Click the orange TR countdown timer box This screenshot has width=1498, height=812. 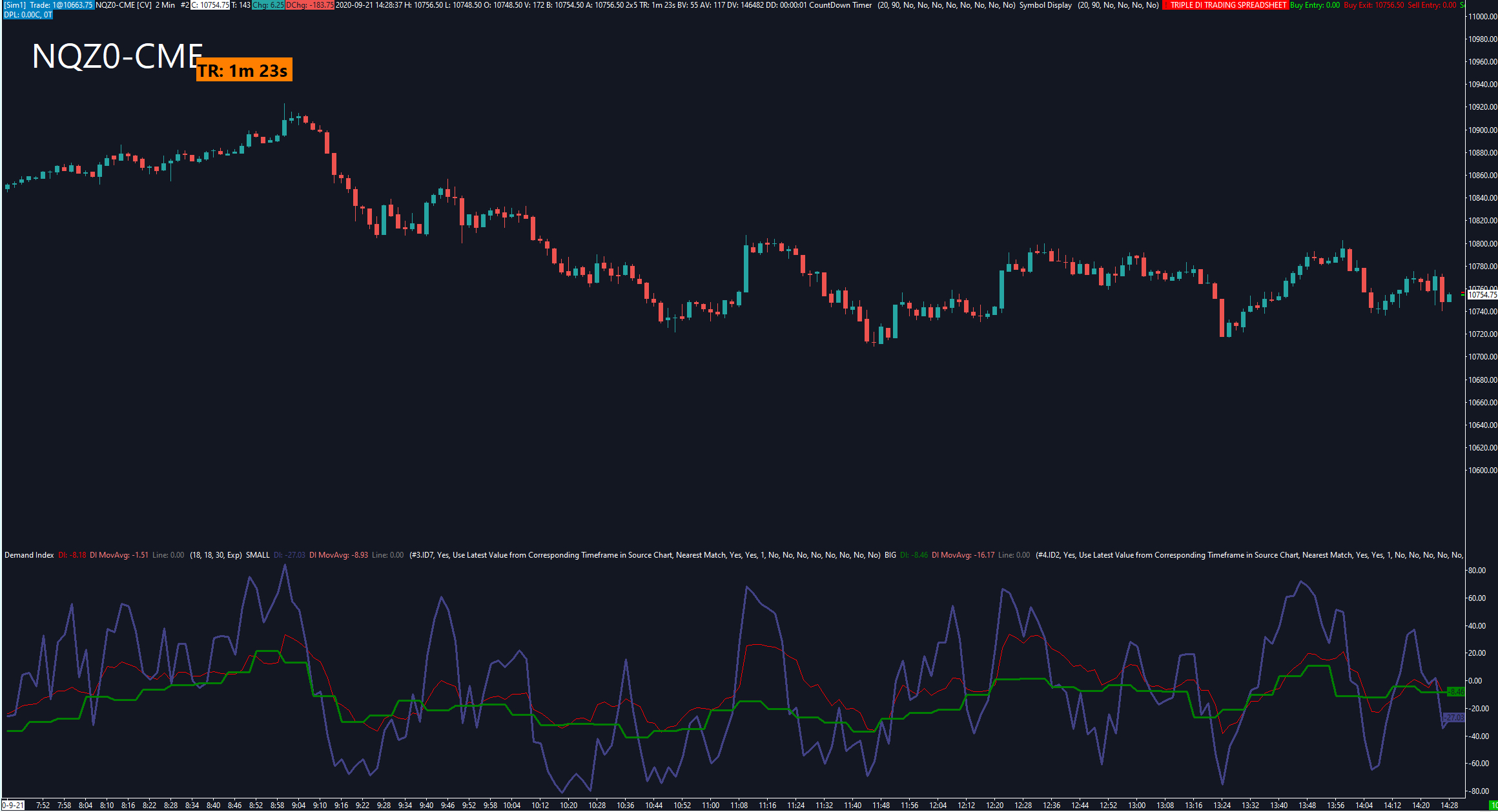pos(244,70)
